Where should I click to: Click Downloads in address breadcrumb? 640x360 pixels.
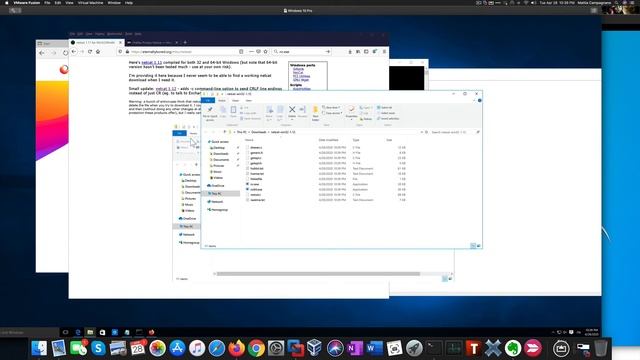pos(259,132)
